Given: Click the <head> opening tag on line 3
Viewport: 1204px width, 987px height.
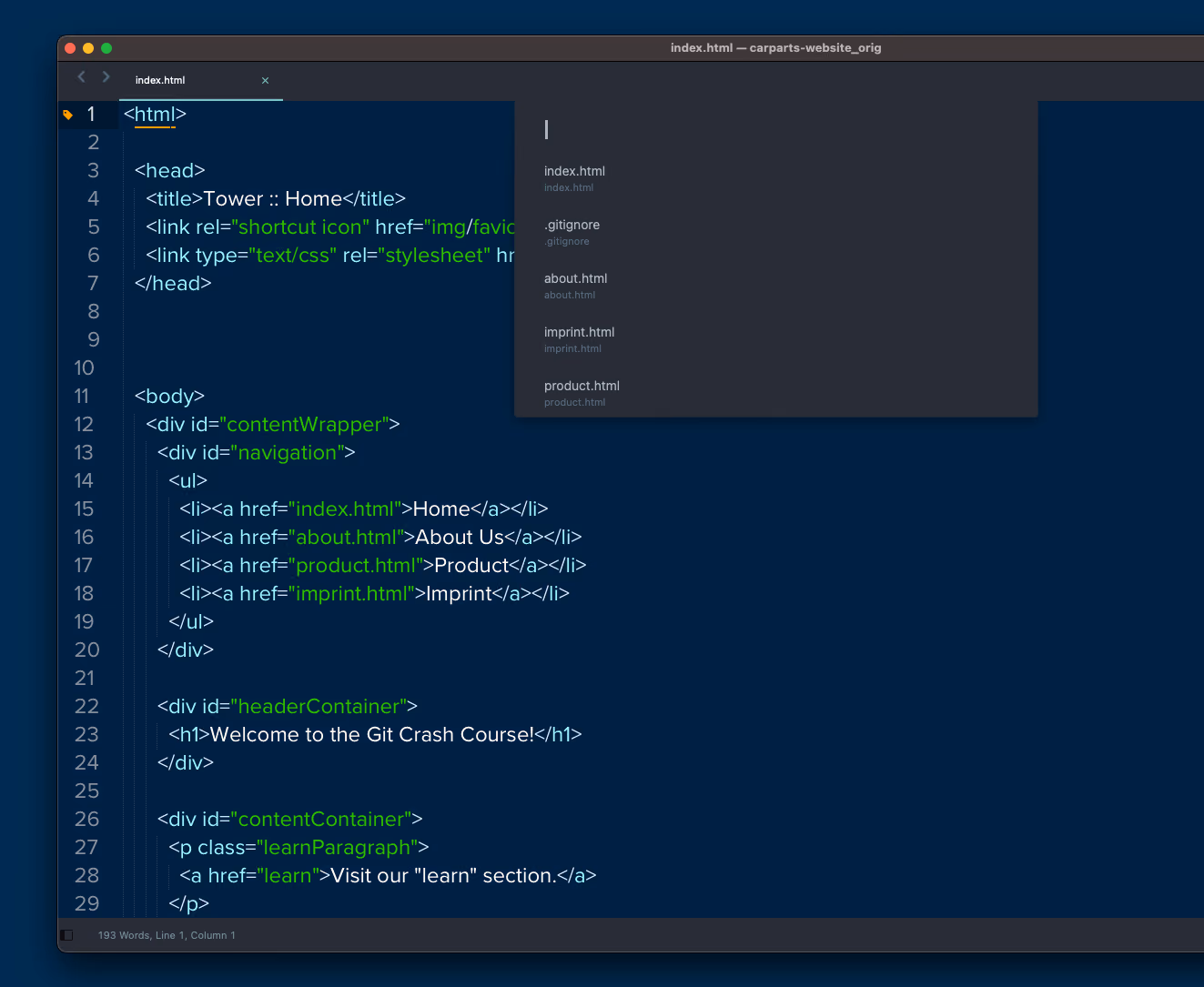Looking at the screenshot, I should (170, 171).
